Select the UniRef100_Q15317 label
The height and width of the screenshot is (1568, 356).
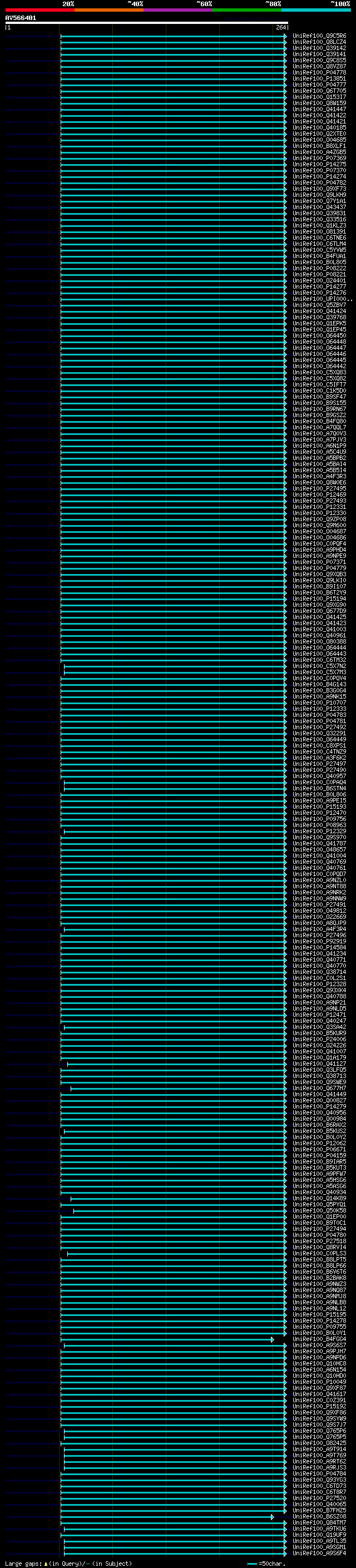319,97
